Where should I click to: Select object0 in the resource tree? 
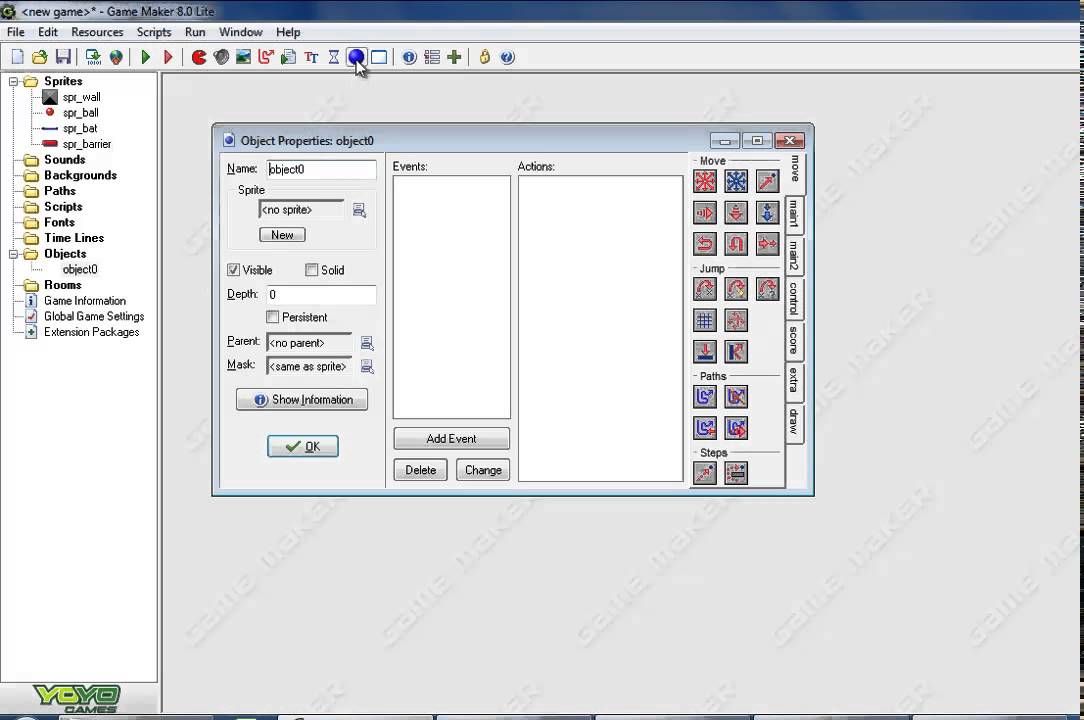coord(80,269)
